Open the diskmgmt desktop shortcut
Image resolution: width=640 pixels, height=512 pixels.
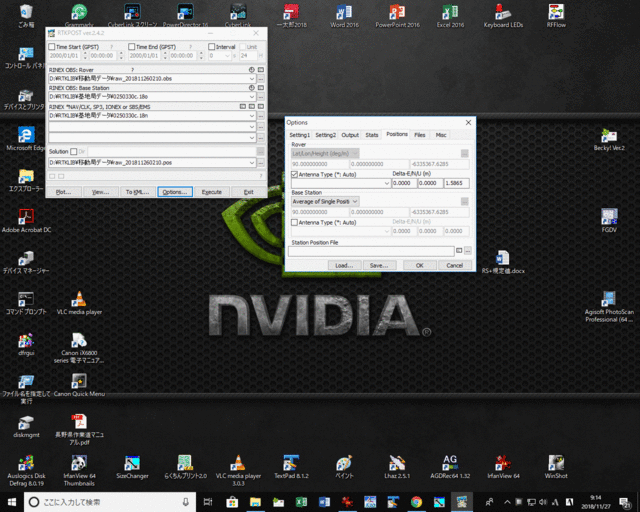pyautogui.click(x=26, y=426)
